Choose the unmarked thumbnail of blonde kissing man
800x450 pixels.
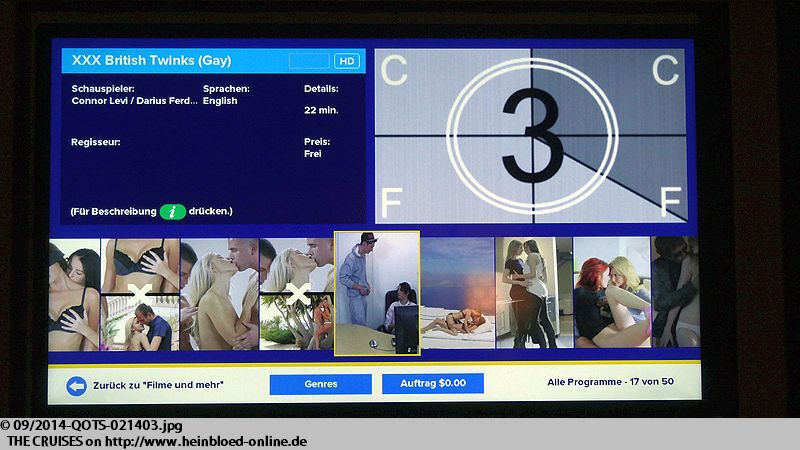[x=219, y=294]
